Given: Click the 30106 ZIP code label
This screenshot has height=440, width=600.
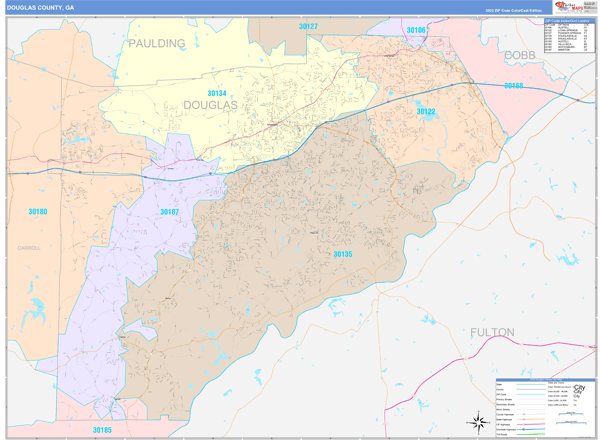Looking at the screenshot, I should [x=416, y=31].
